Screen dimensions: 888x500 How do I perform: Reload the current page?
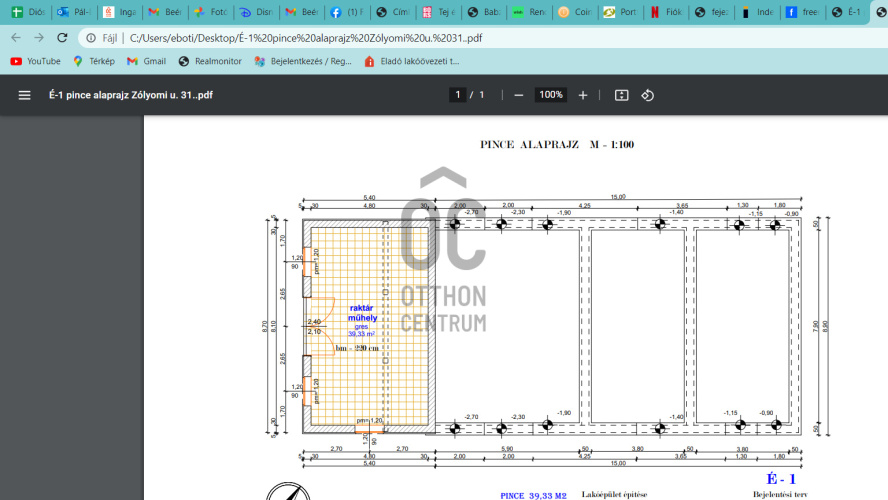click(x=62, y=38)
